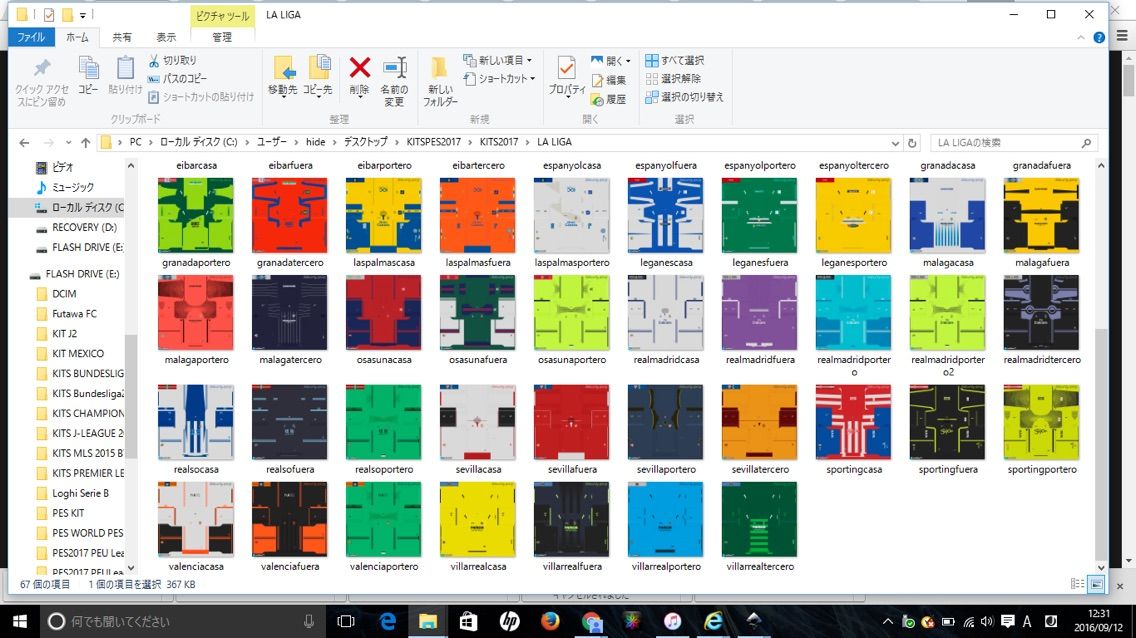Select KIT MEXICO folder in navigation pane
Screen dimensions: 1136x638
78,353
